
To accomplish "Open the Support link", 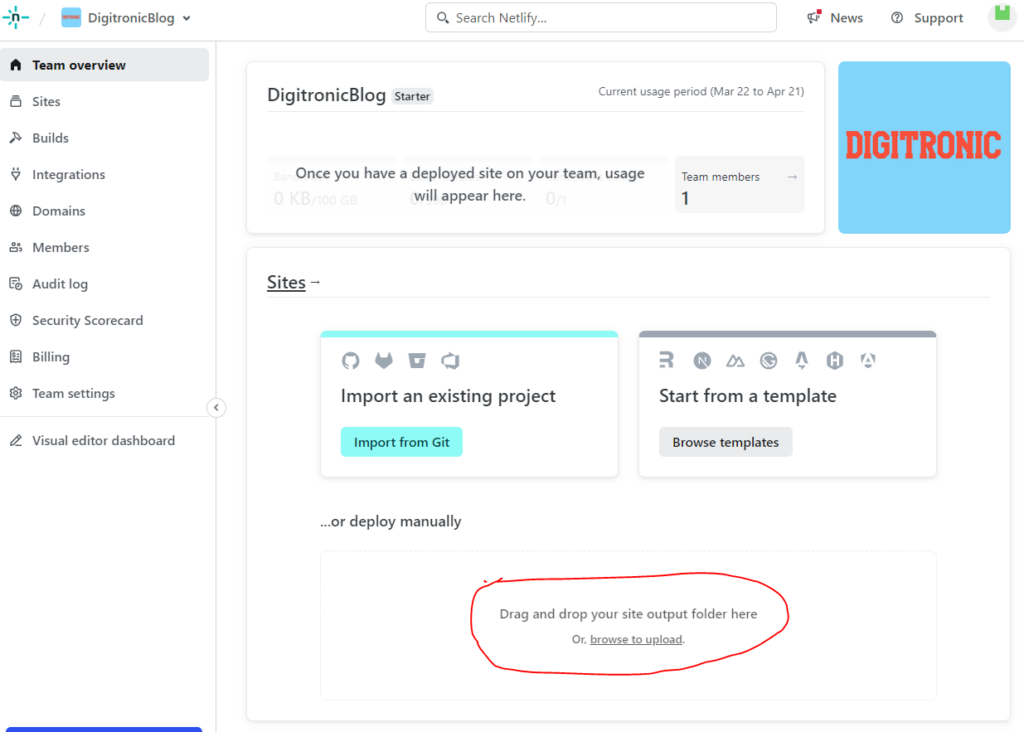I will [x=938, y=18].
